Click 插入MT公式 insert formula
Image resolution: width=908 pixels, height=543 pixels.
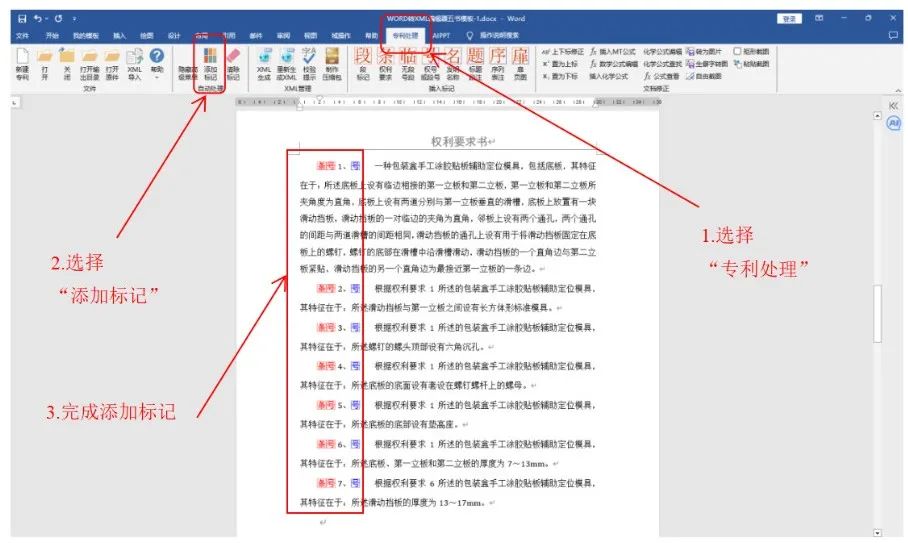[x=613, y=52]
